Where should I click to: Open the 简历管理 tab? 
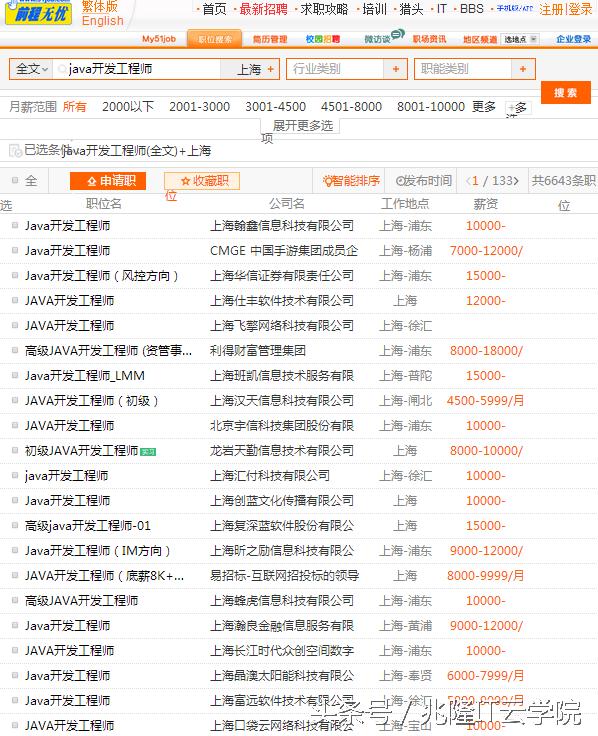[270, 39]
